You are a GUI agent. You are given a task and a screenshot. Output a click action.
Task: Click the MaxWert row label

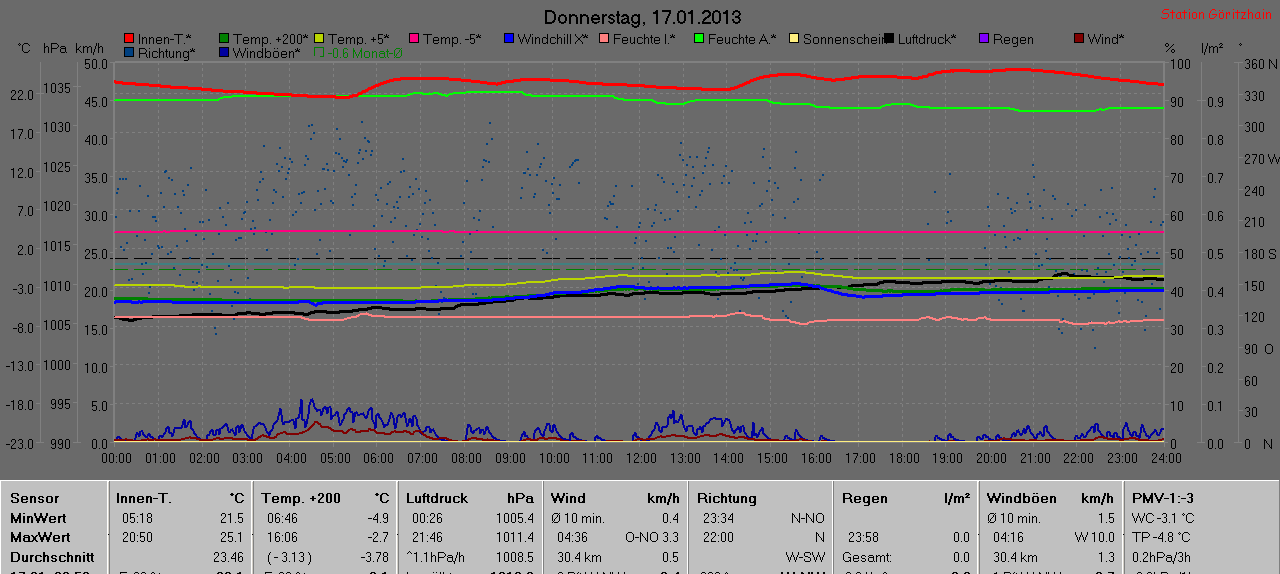39,537
